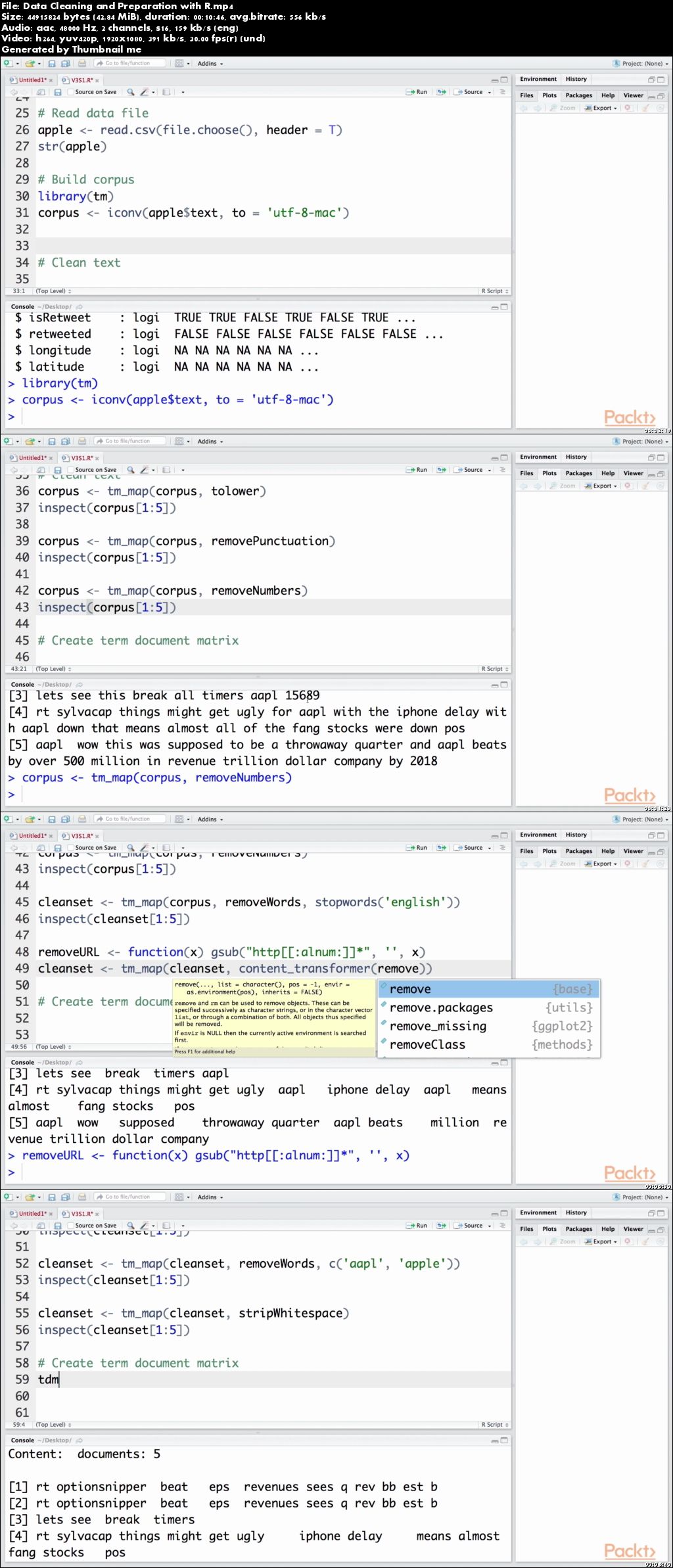This screenshot has width=673, height=1568.
Task: Click code tools wand in removePunctuation frame
Action: pyautogui.click(x=145, y=470)
